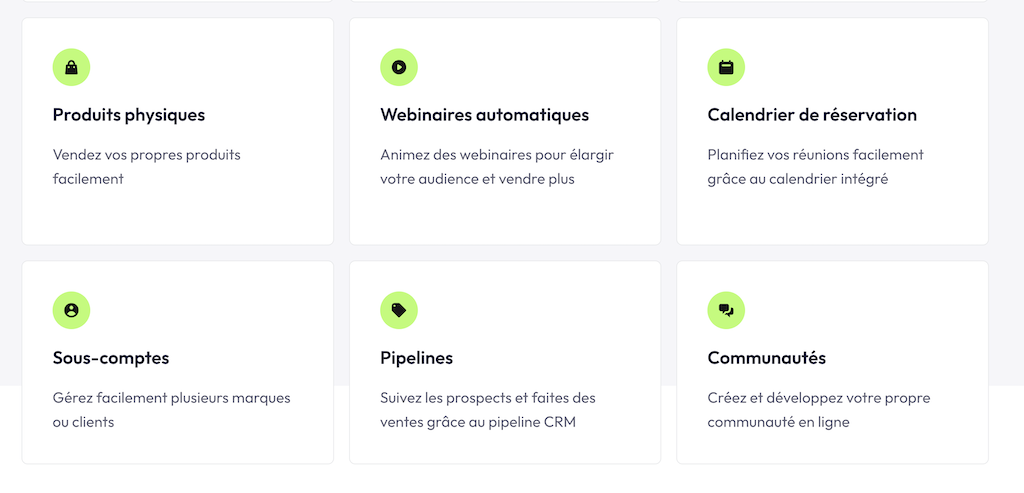Viewport: 1024px width, 493px height.
Task: Click 'grâce au pipeline CRM' text line
Action: point(478,422)
